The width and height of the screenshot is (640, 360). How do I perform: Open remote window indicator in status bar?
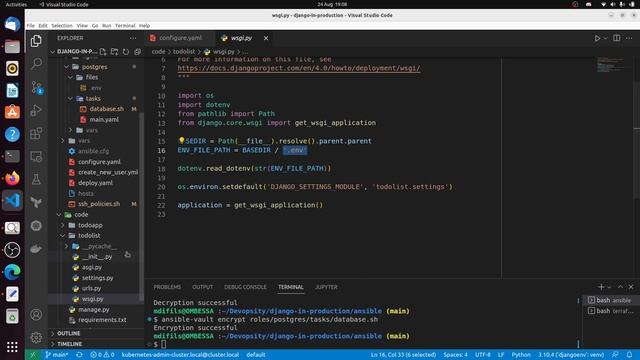tap(33, 354)
